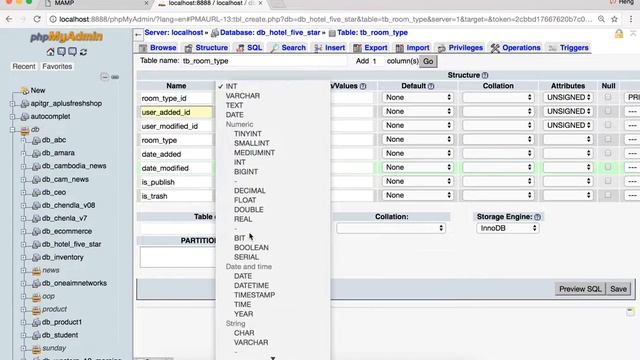Viewport: 640px width, 360px height.
Task: Expand the db_abc tree node
Action: click(x=24, y=140)
